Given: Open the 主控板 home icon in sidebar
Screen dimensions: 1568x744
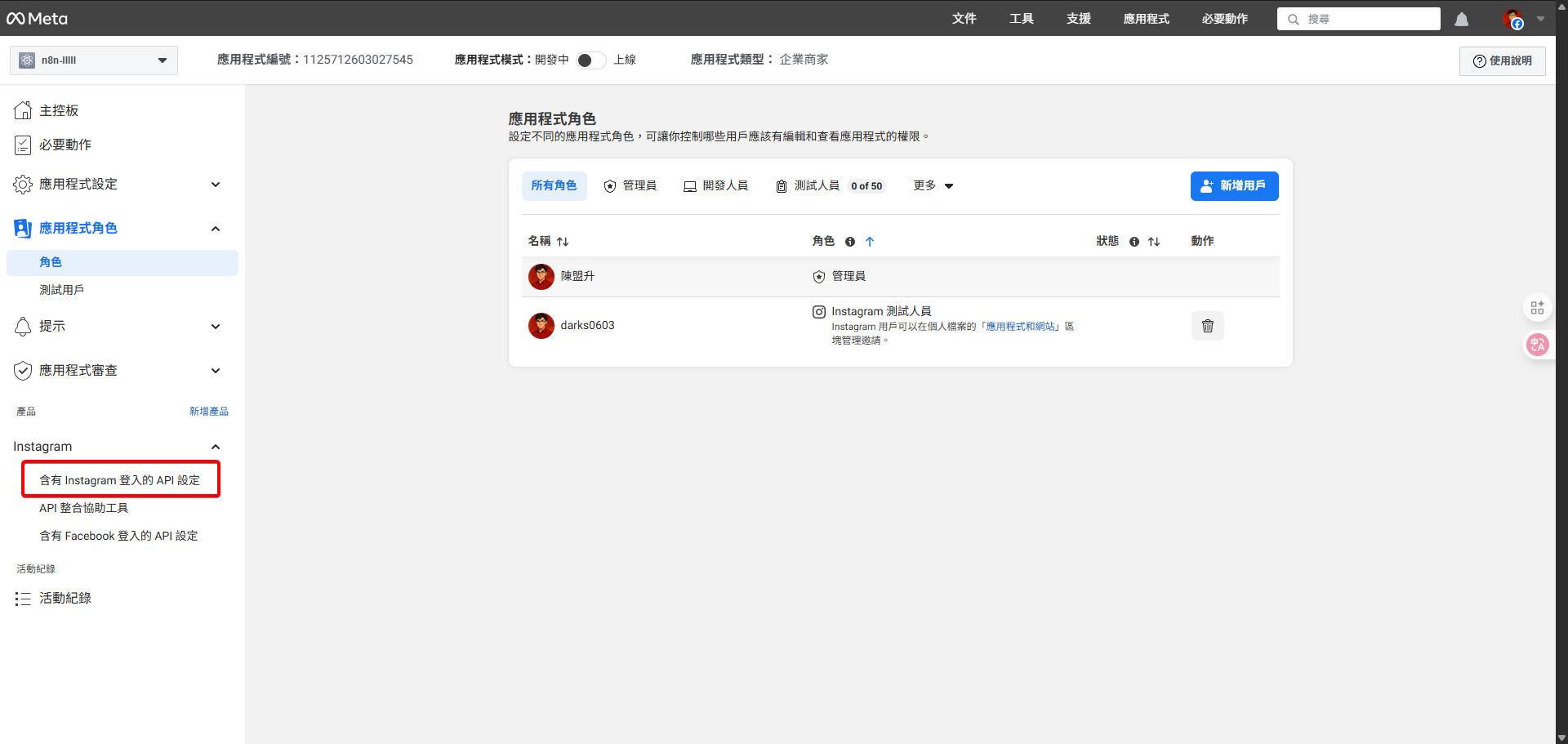Looking at the screenshot, I should (23, 109).
